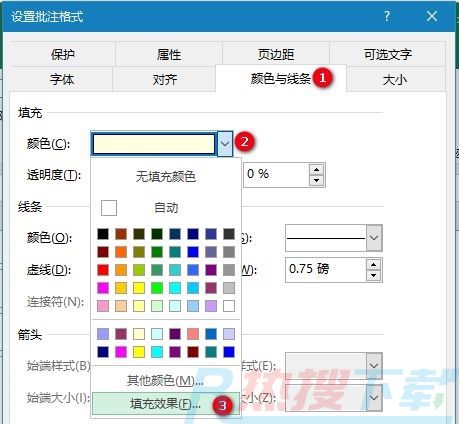Pick the lime green swatch in third row

click(139, 270)
